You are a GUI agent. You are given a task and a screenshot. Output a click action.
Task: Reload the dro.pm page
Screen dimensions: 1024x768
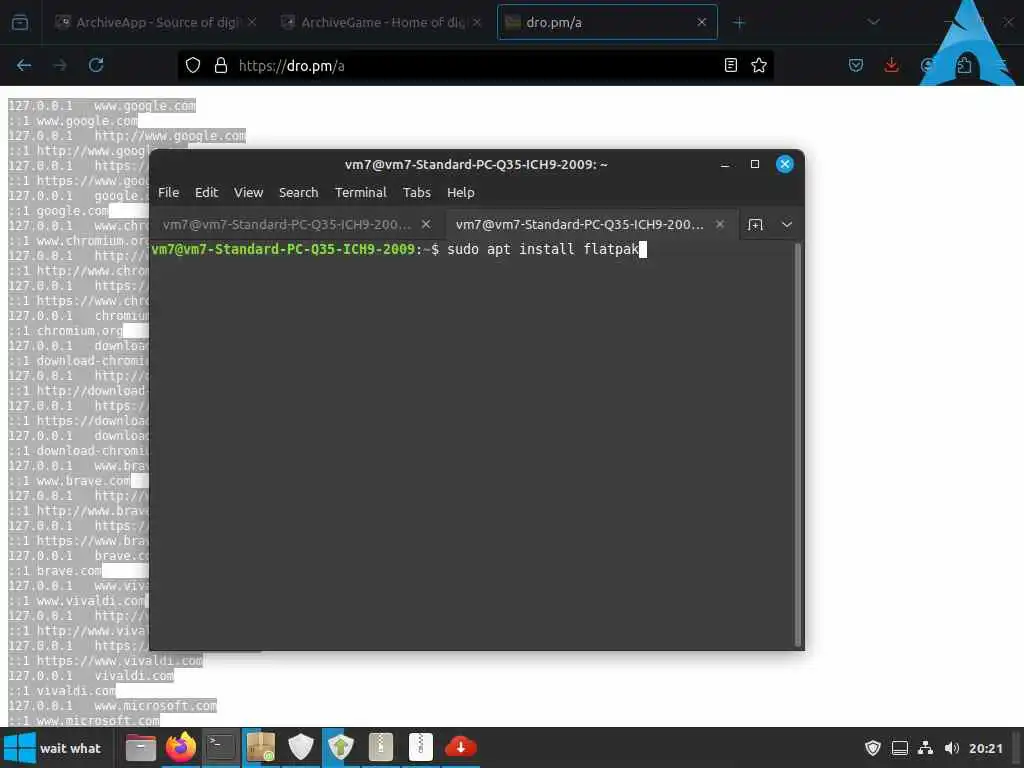click(x=96, y=65)
